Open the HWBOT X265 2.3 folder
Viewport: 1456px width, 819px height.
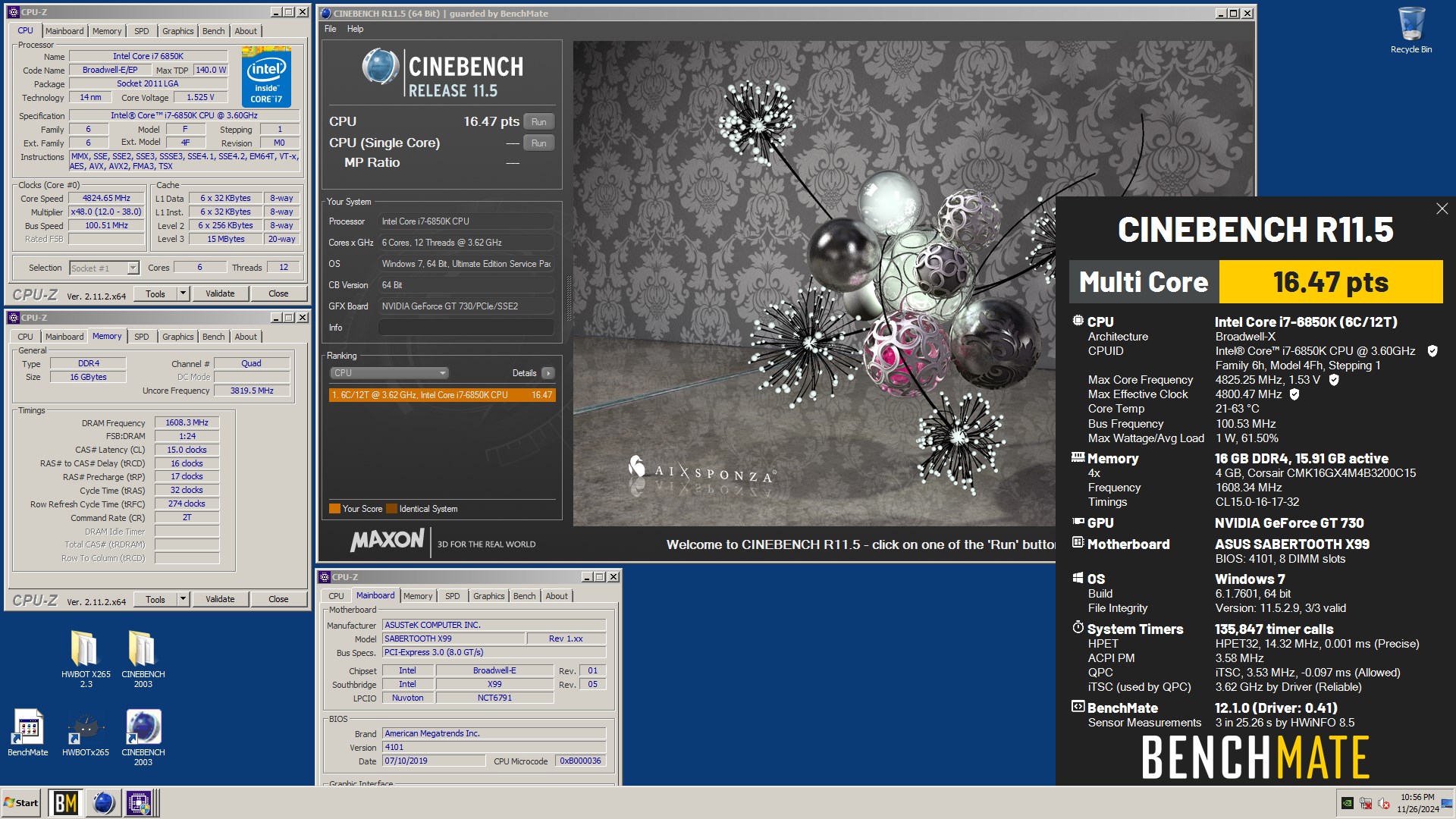click(x=85, y=658)
